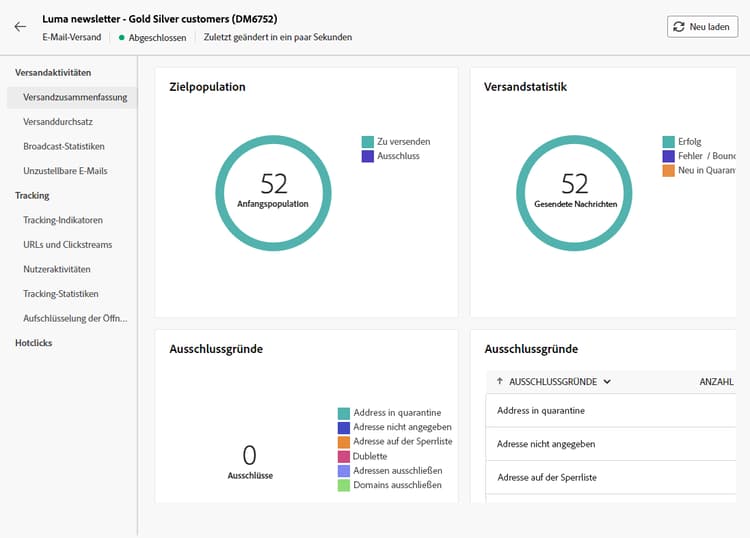Viewport: 750px width, 538px height.
Task: Open Nutzeraktivitäten report
Action: tap(56, 269)
